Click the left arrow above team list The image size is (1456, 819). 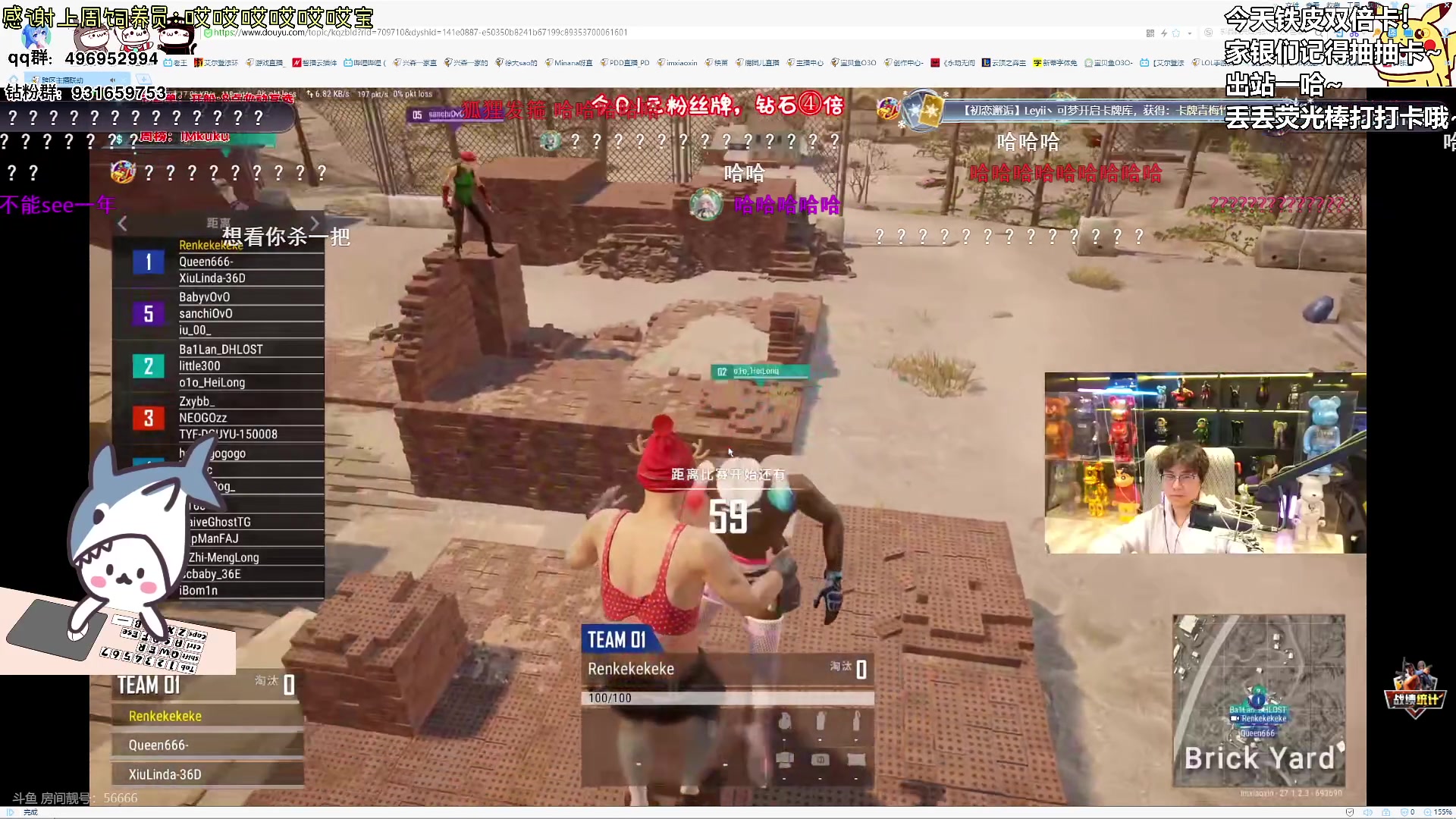(122, 224)
